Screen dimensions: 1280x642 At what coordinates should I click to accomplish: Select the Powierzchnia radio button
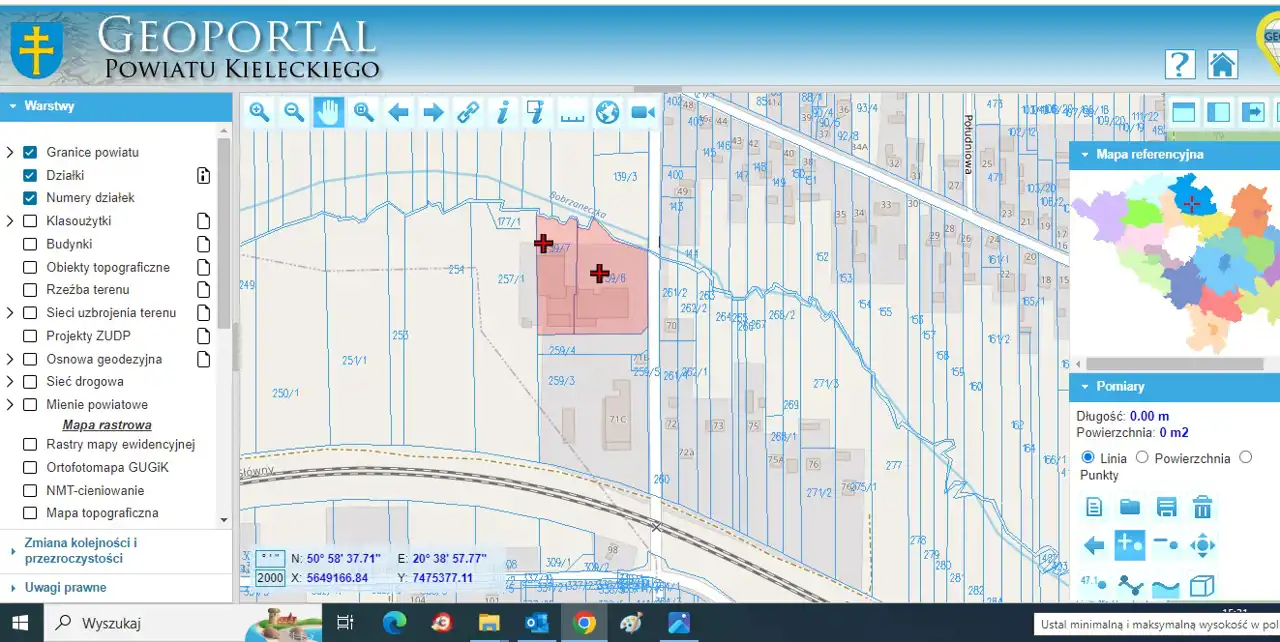[1142, 458]
